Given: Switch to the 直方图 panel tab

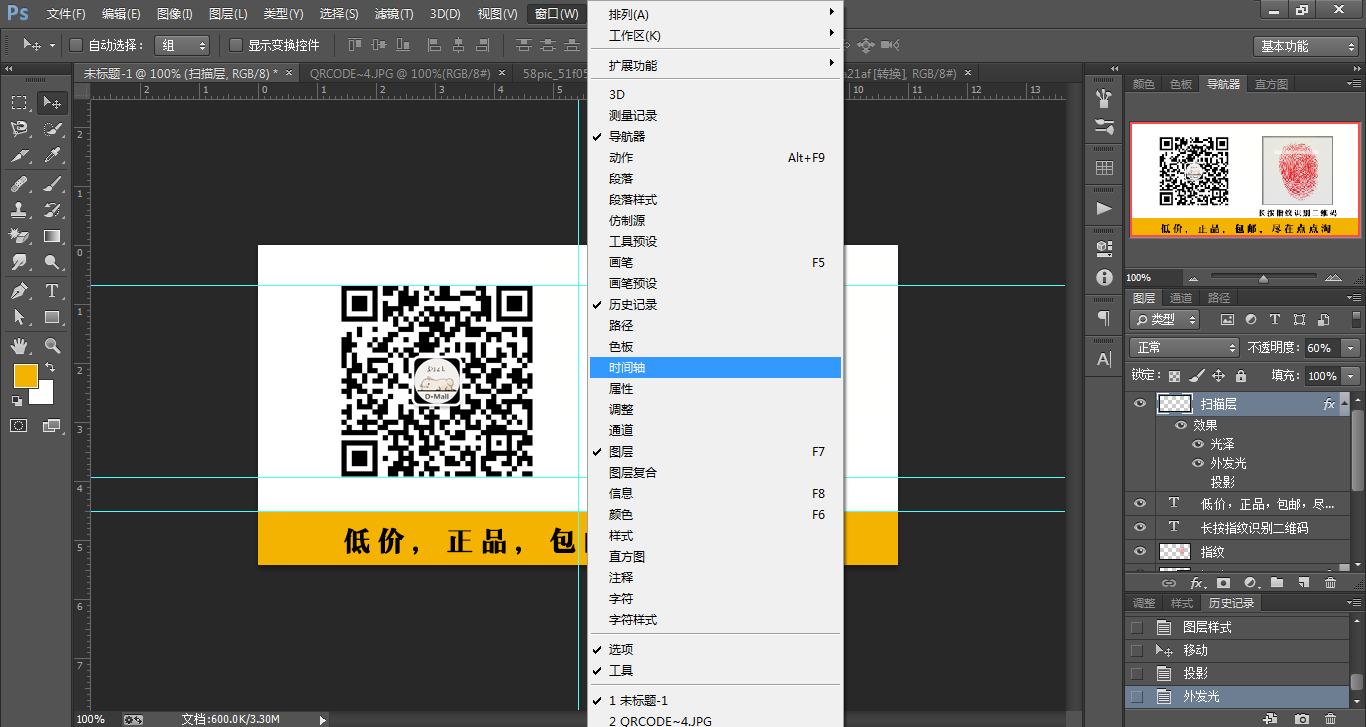Looking at the screenshot, I should pyautogui.click(x=1271, y=84).
